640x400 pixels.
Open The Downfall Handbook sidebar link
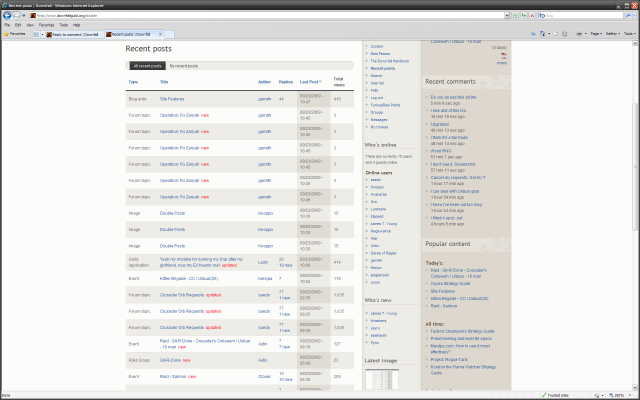coord(390,61)
